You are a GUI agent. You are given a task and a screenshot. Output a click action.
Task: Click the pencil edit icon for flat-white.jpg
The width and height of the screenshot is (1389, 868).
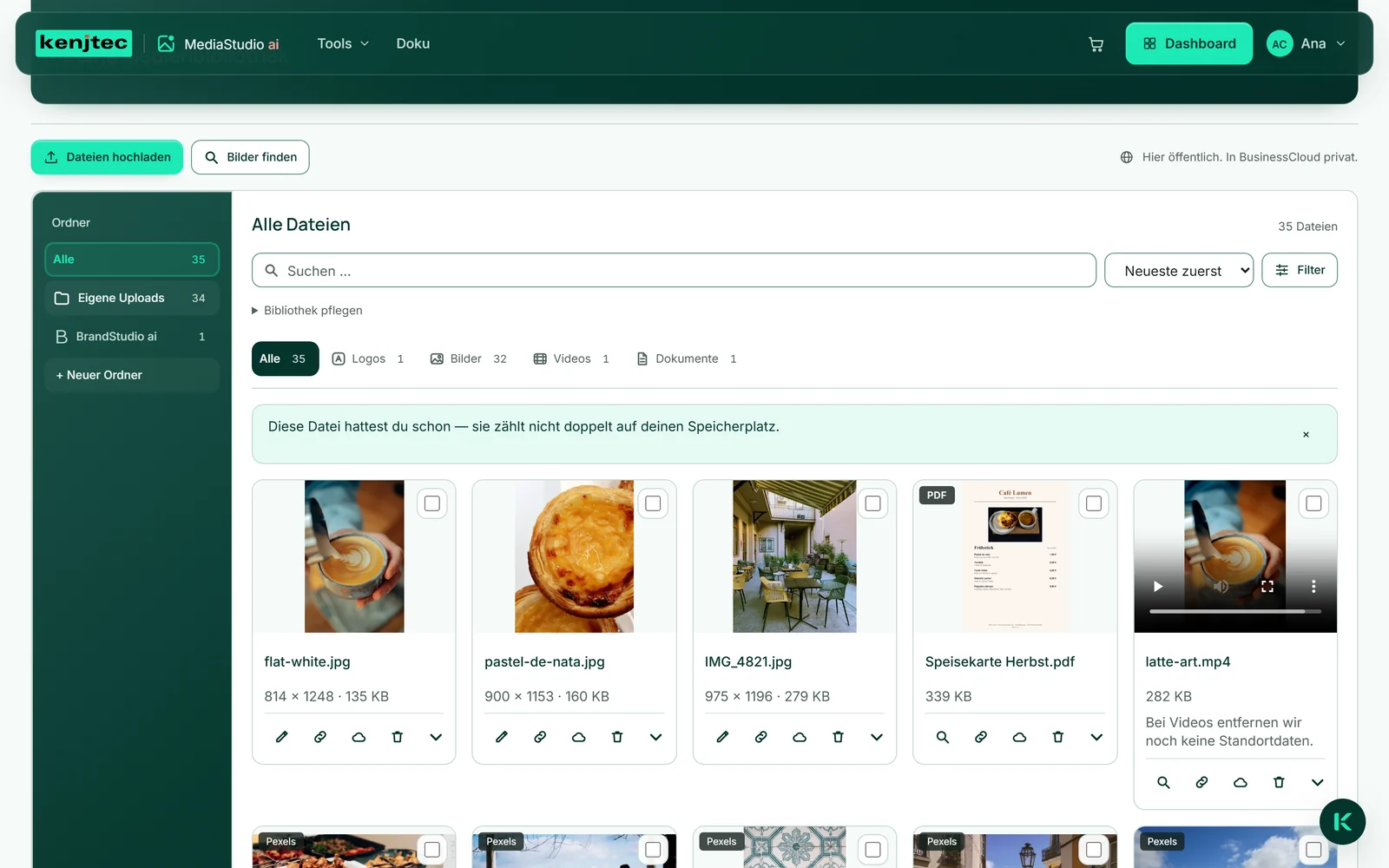[x=281, y=737]
